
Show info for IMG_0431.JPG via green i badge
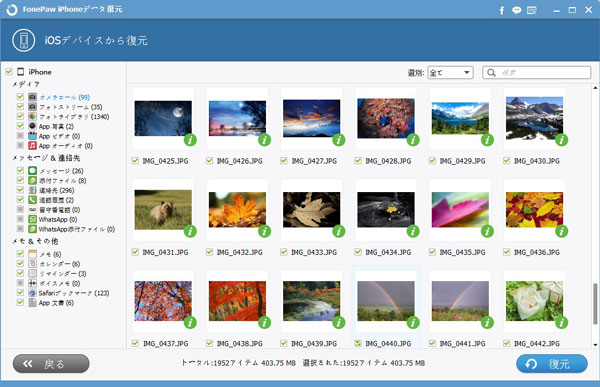click(190, 231)
